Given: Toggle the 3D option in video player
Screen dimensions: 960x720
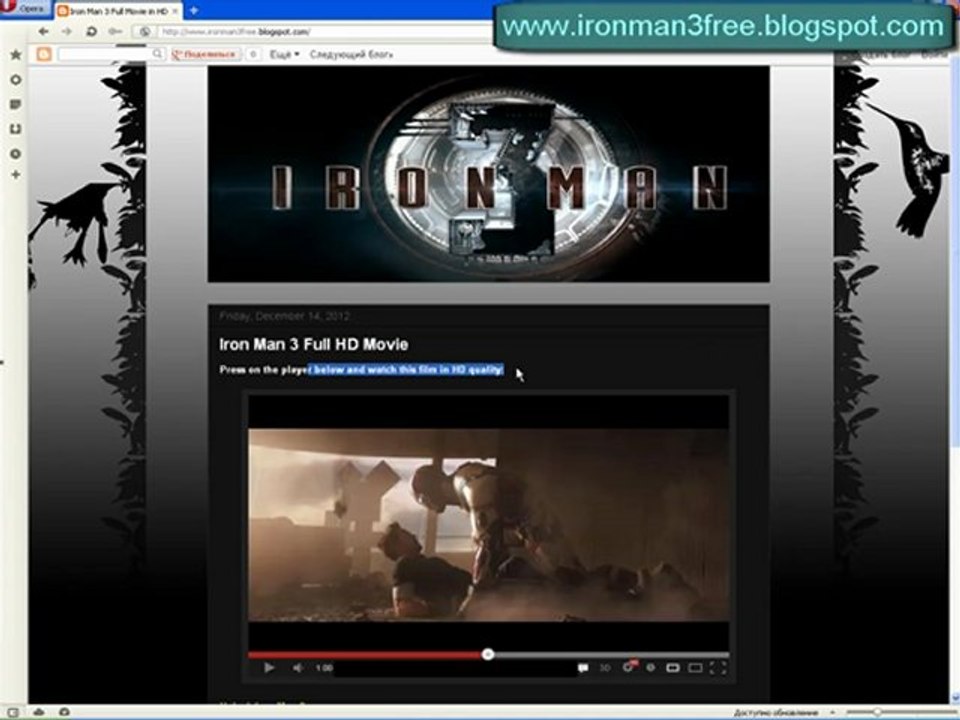Looking at the screenshot, I should pos(605,668).
